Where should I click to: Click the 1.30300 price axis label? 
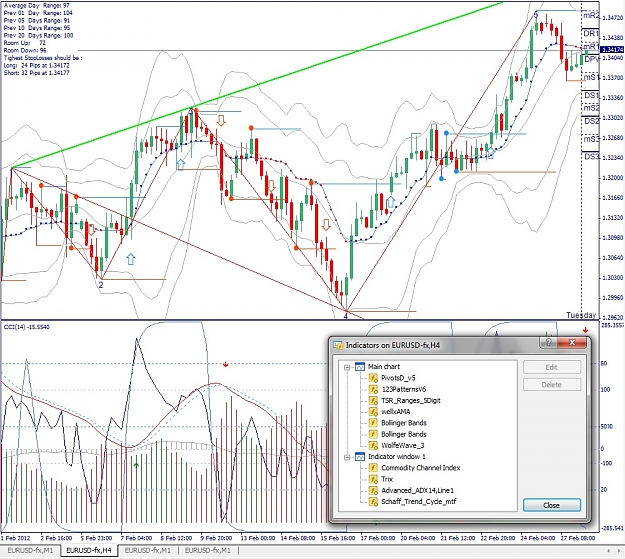pyautogui.click(x=612, y=278)
